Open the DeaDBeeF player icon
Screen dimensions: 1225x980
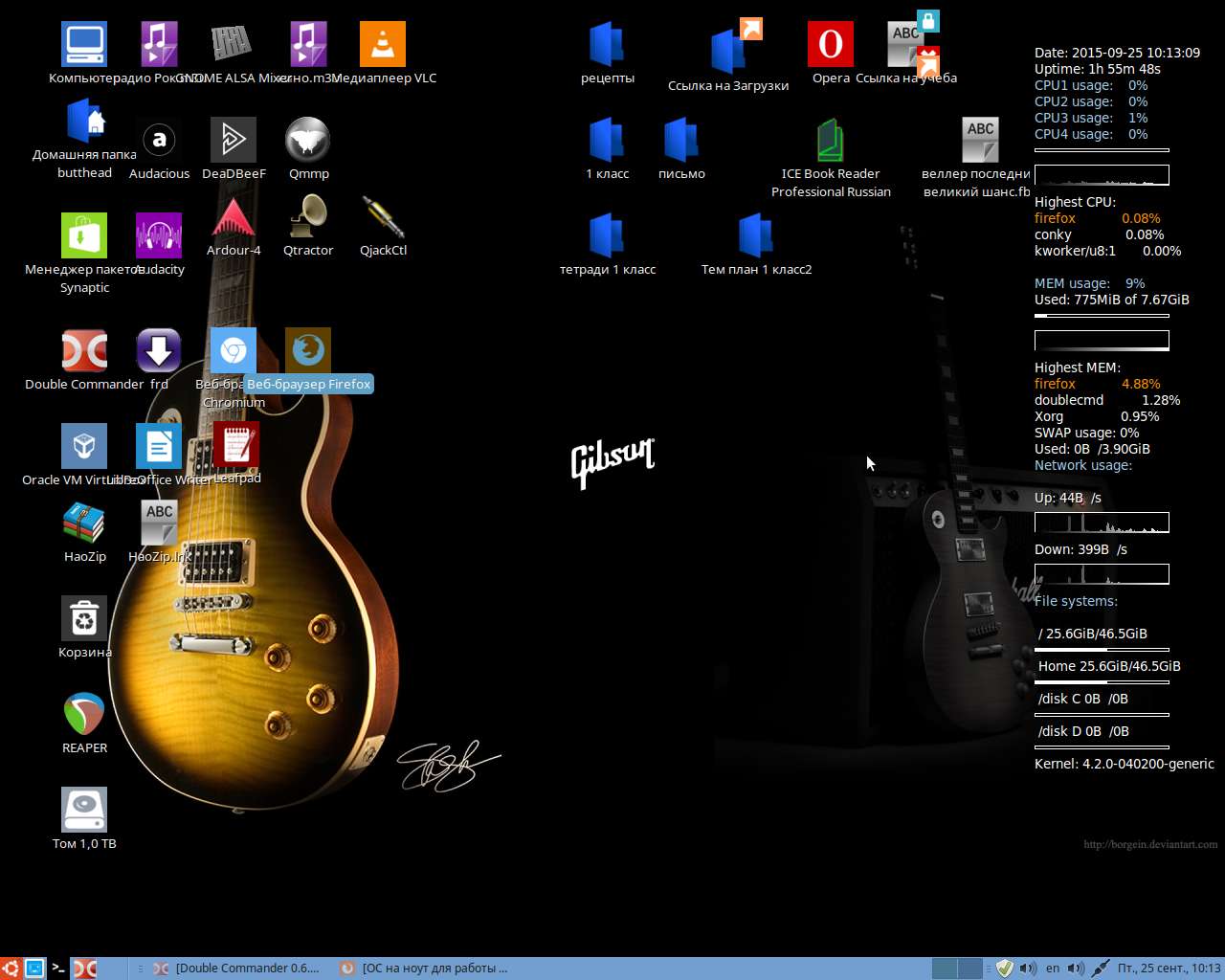point(234,141)
